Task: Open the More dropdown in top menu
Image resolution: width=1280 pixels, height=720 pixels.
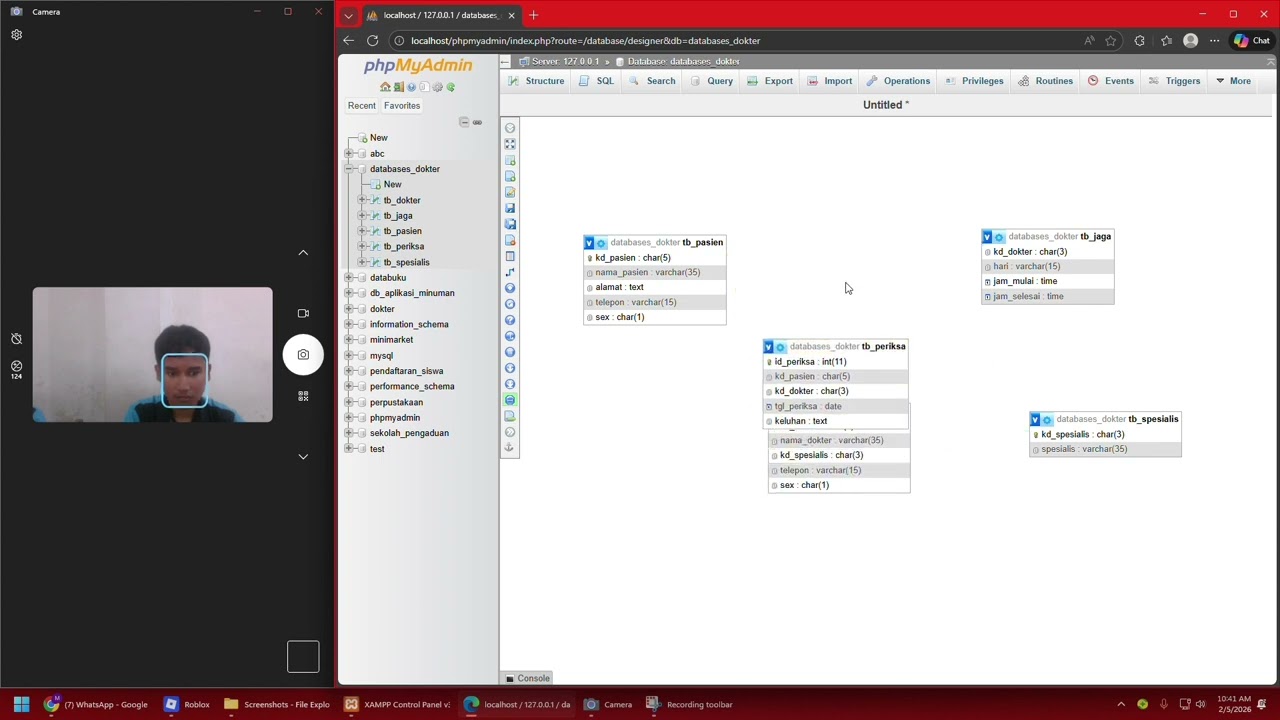Action: coord(1233,81)
